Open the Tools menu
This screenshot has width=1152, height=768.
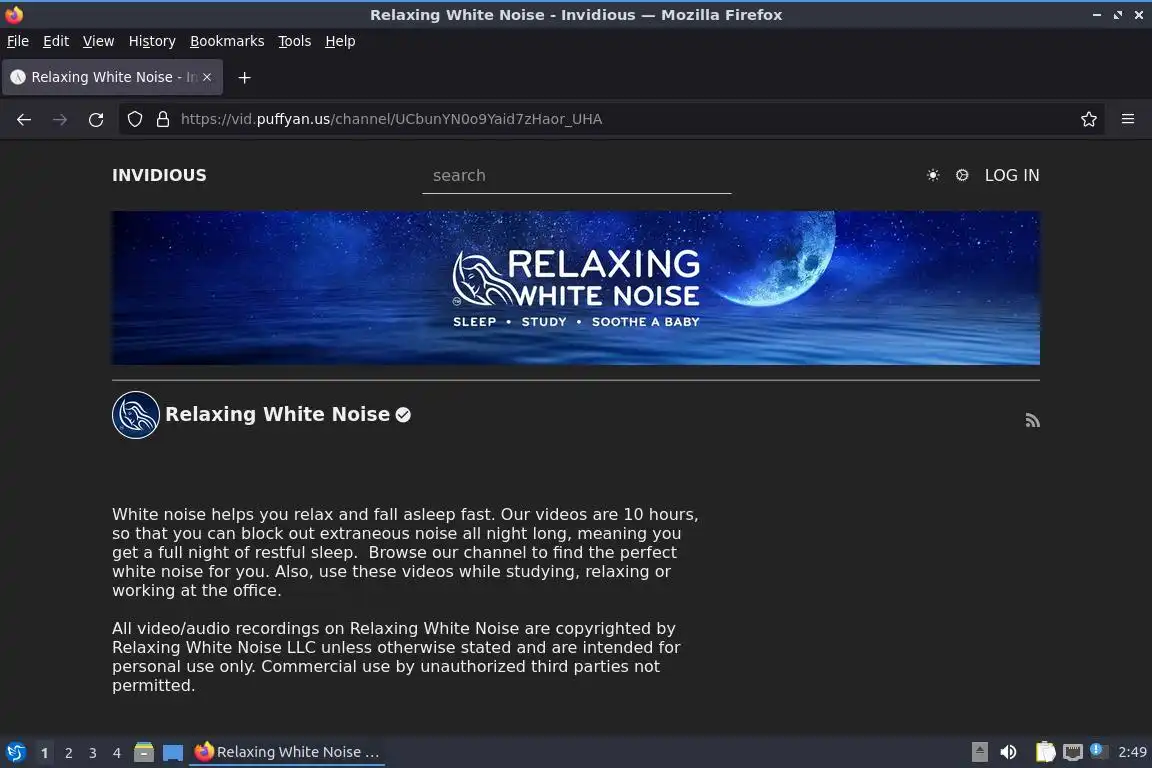pos(295,41)
